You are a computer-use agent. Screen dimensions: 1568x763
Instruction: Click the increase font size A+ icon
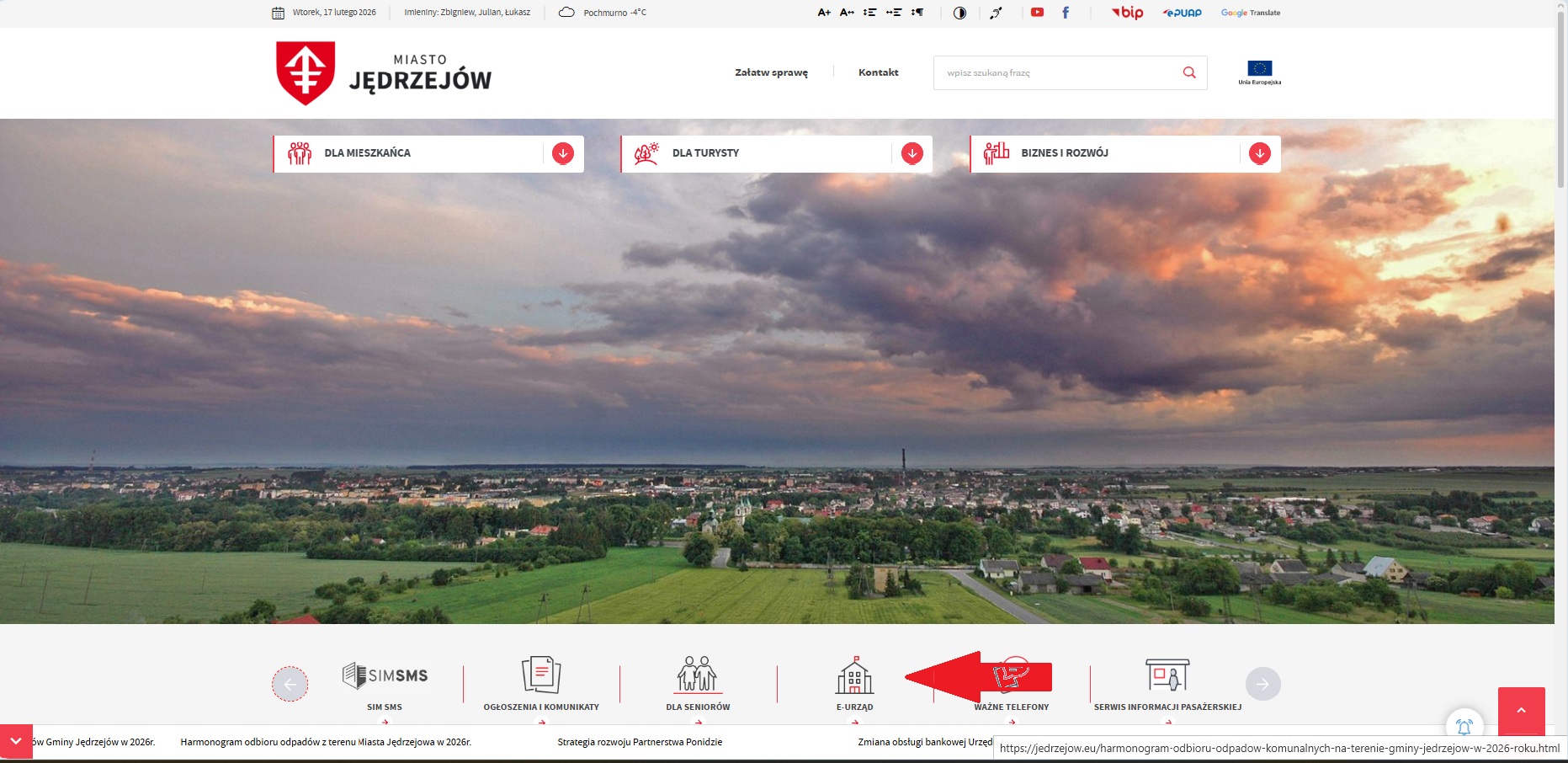coord(823,13)
